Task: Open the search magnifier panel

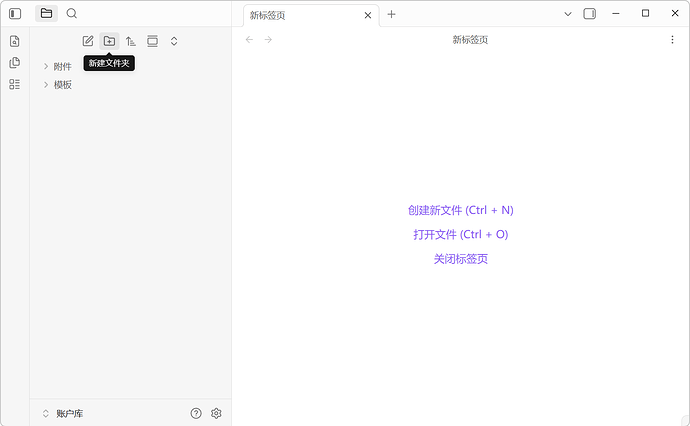Action: (72, 14)
